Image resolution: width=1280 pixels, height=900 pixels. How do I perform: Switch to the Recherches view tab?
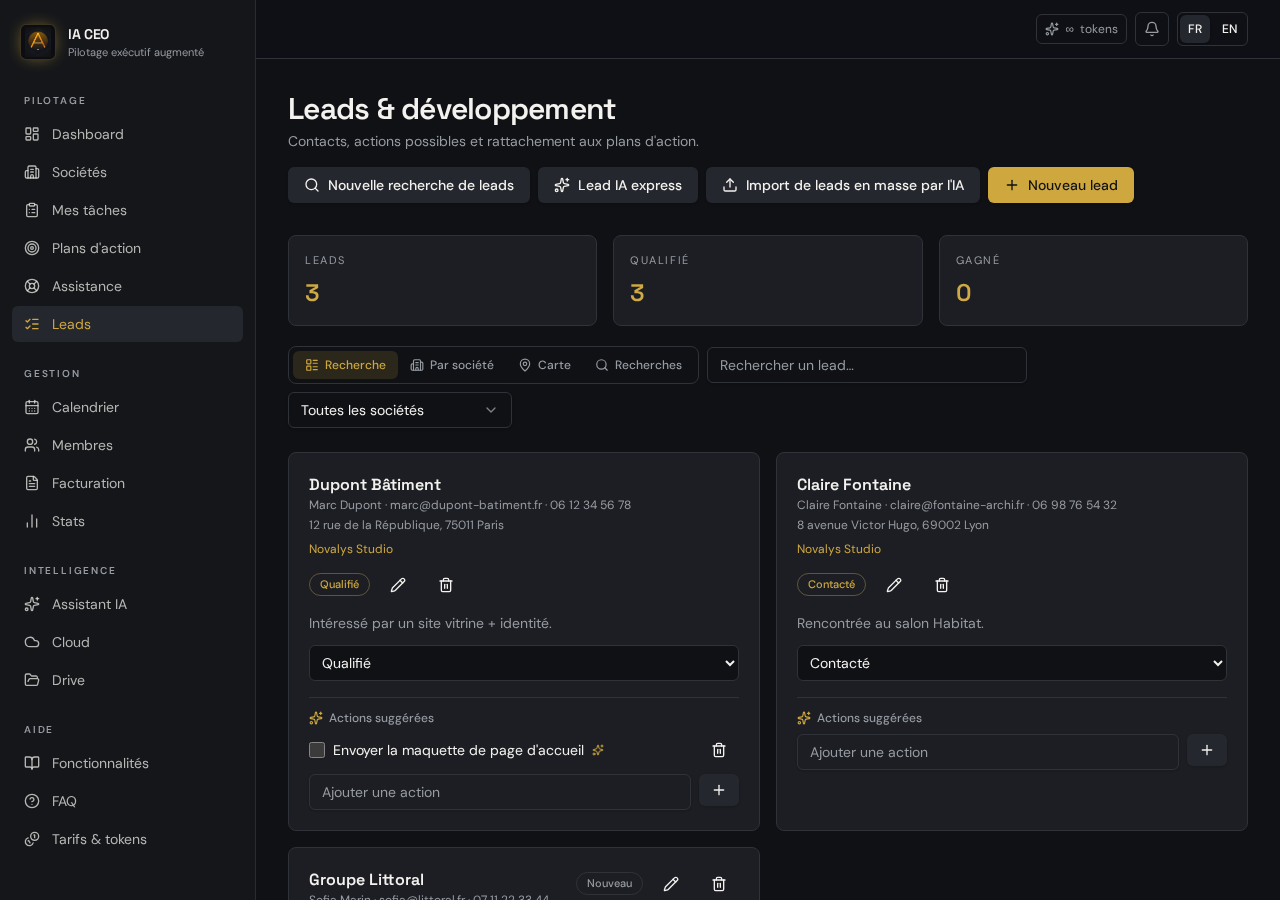click(638, 365)
